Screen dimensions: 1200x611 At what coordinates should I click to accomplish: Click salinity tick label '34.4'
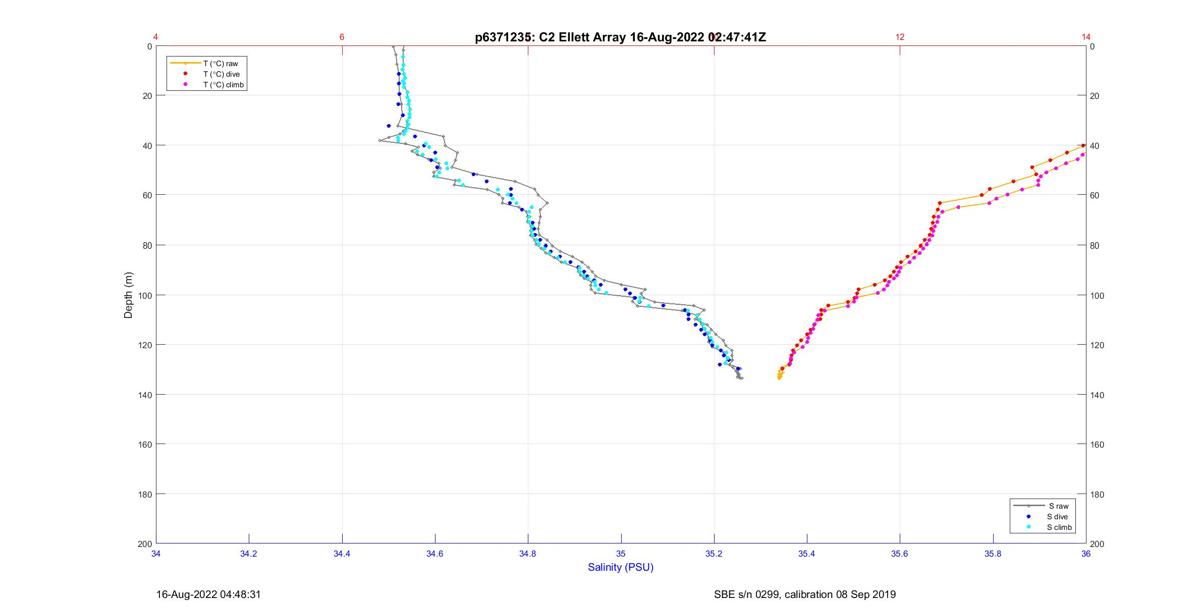pos(342,553)
